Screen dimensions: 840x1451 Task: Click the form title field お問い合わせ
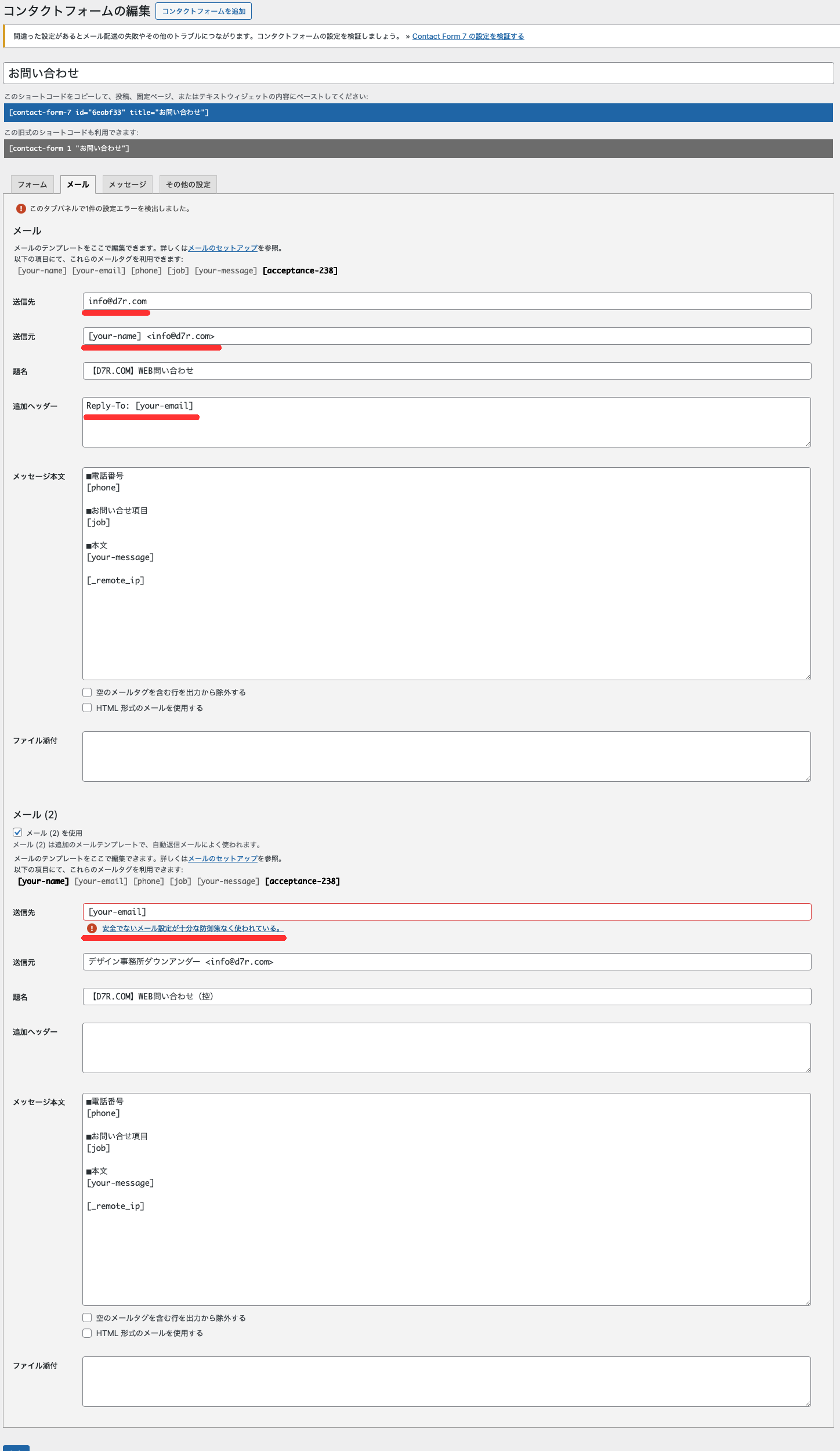click(418, 73)
